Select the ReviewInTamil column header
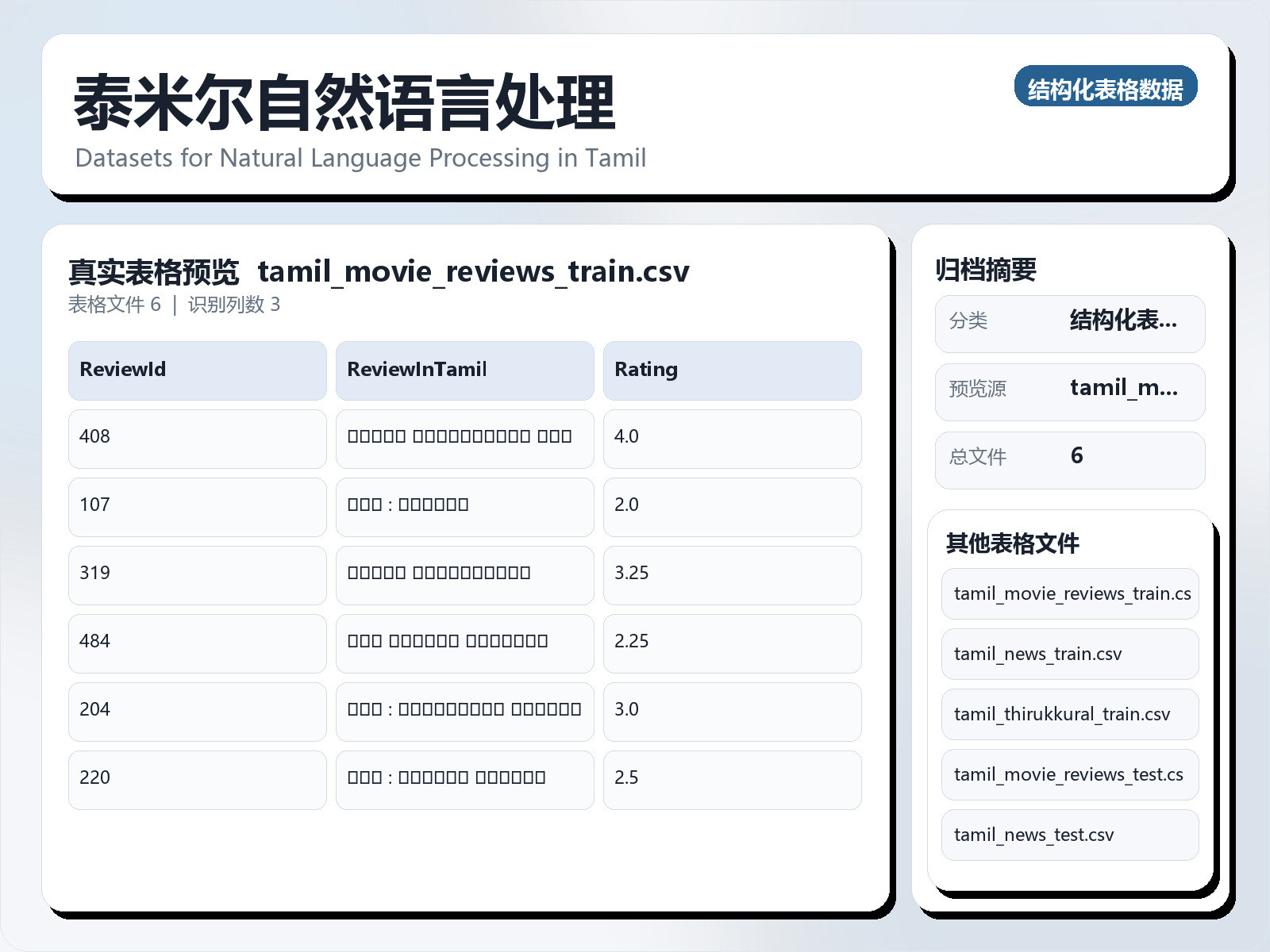This screenshot has width=1270, height=952. point(465,370)
